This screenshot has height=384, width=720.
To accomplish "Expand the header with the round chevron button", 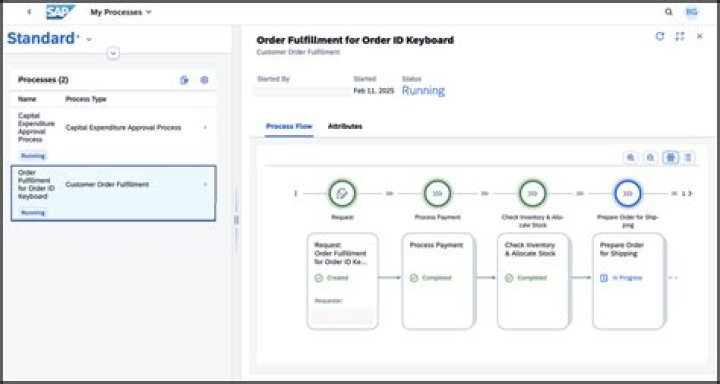I will pyautogui.click(x=113, y=54).
